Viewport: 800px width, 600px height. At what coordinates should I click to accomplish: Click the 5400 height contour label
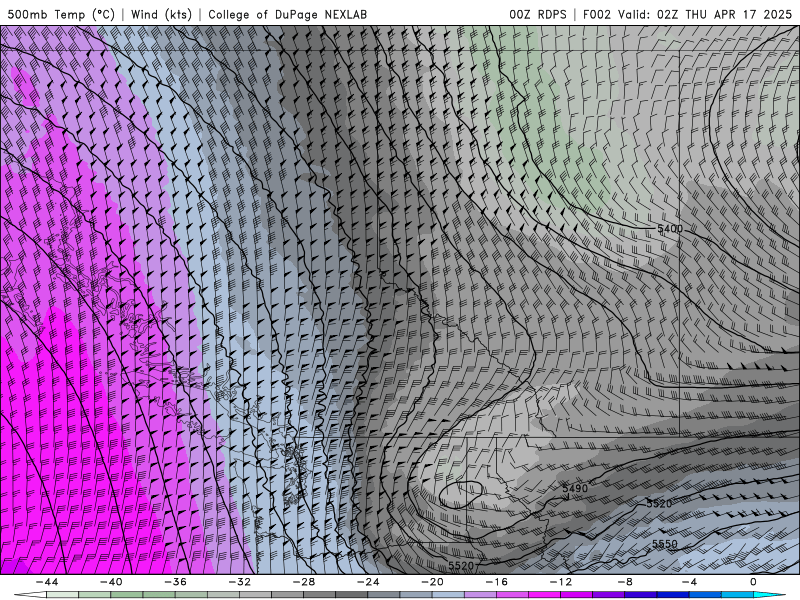pyautogui.click(x=669, y=229)
